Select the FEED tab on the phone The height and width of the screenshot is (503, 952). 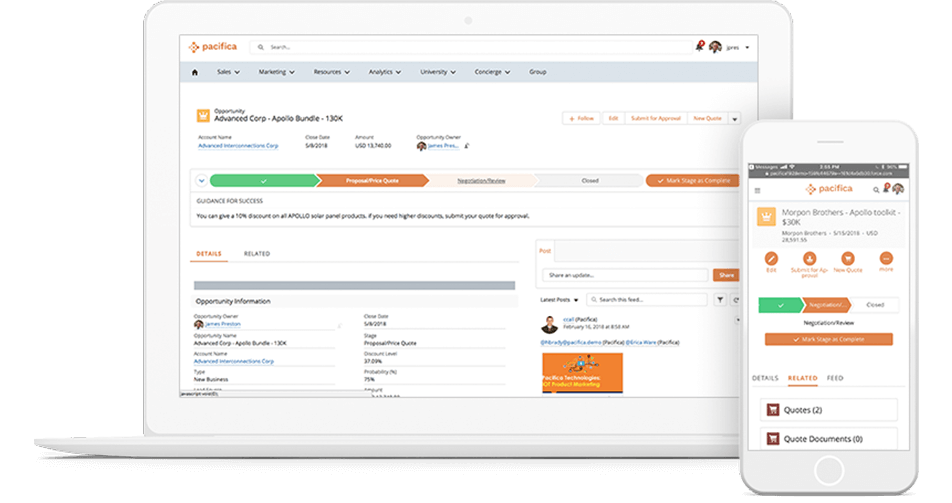click(x=835, y=379)
